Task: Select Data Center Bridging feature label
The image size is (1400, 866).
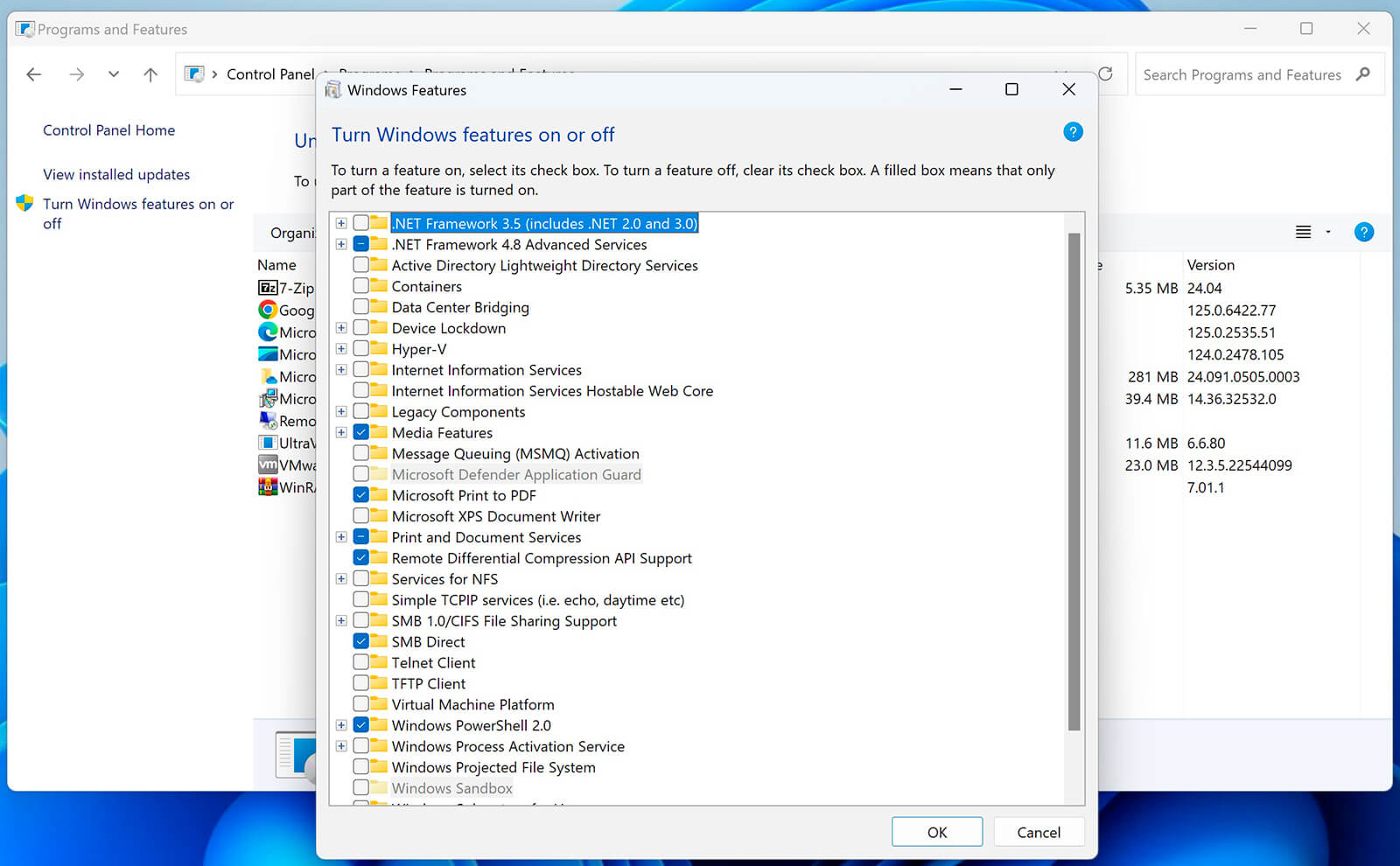Action: click(460, 307)
